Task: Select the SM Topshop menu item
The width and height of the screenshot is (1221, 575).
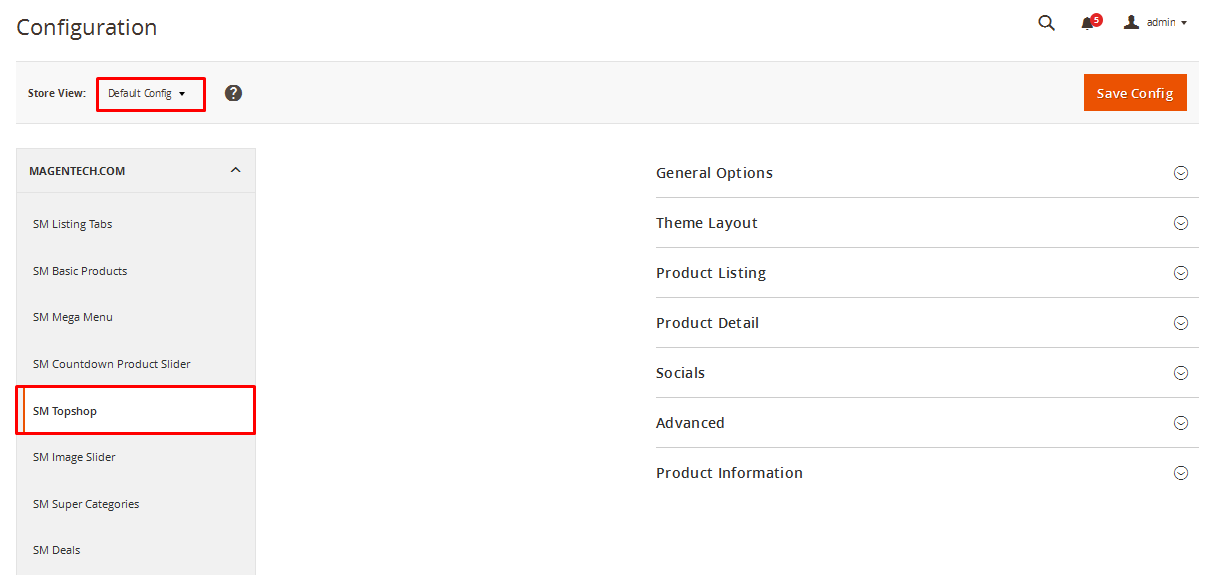Action: pyautogui.click(x=136, y=411)
